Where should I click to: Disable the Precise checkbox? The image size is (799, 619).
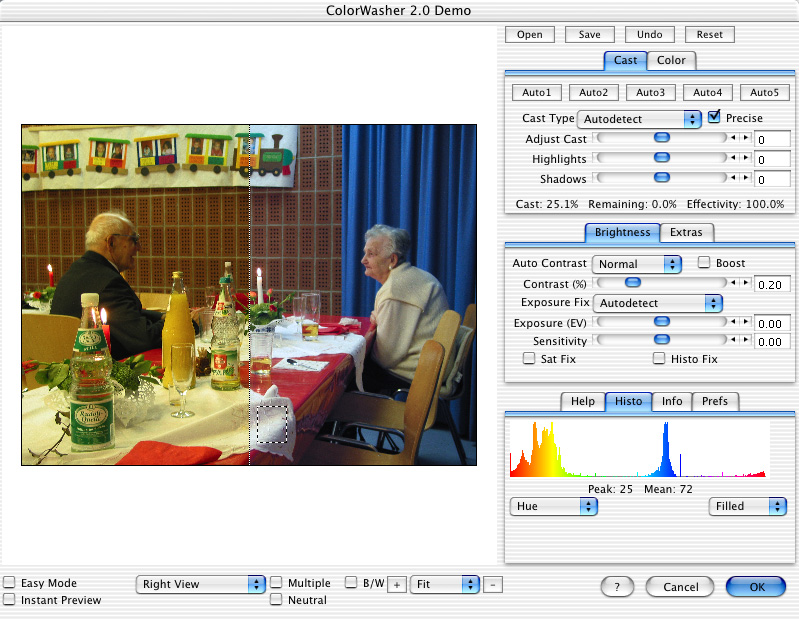click(714, 118)
